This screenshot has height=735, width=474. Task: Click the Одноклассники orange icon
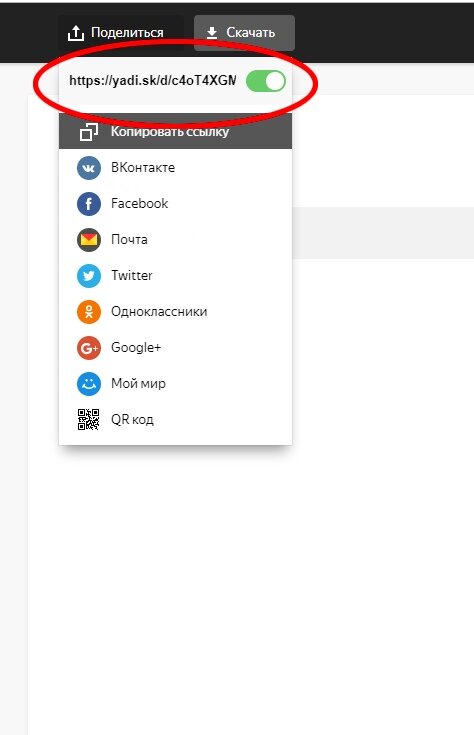point(89,312)
